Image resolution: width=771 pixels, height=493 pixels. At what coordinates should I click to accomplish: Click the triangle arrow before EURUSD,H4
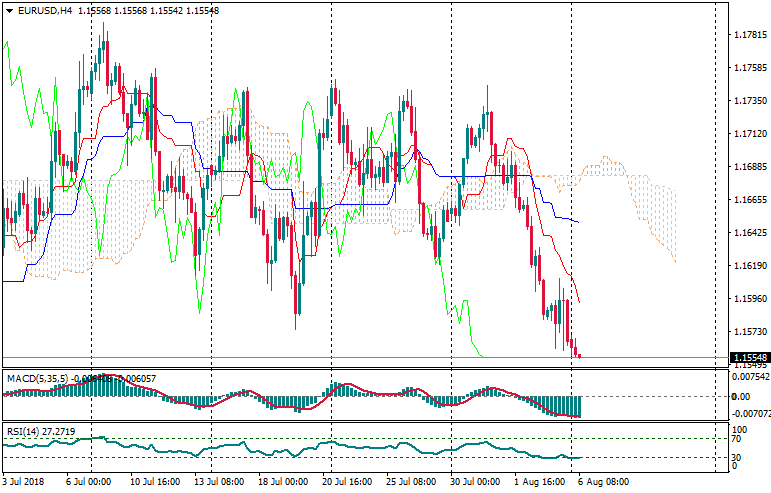pos(9,11)
